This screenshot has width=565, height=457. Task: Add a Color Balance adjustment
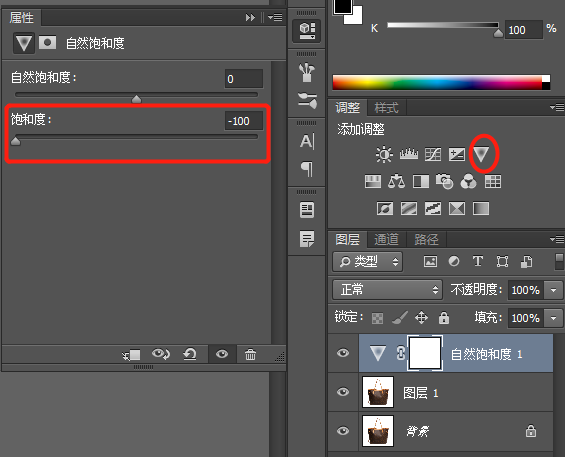point(396,181)
